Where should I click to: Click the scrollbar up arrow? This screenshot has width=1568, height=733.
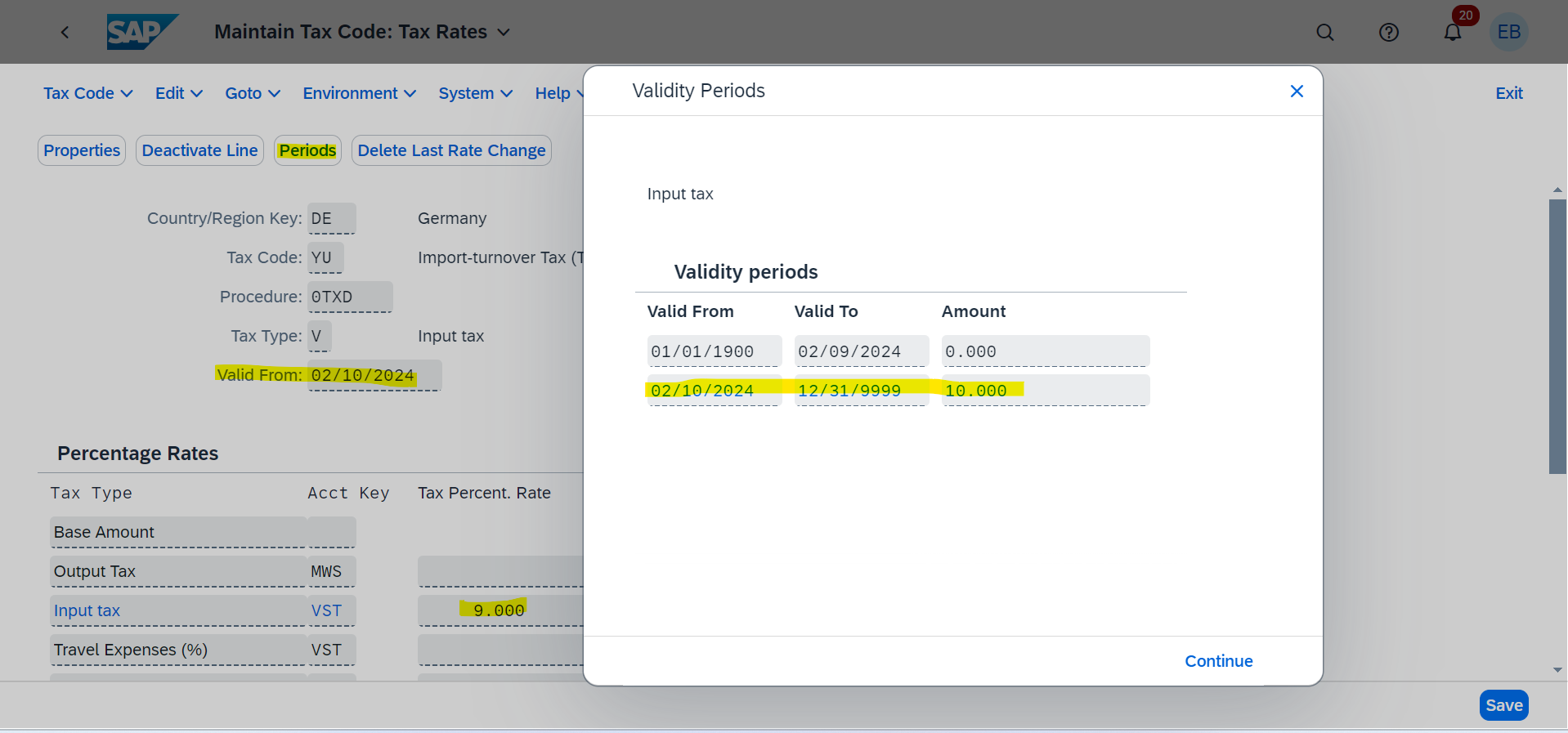pos(1557,190)
